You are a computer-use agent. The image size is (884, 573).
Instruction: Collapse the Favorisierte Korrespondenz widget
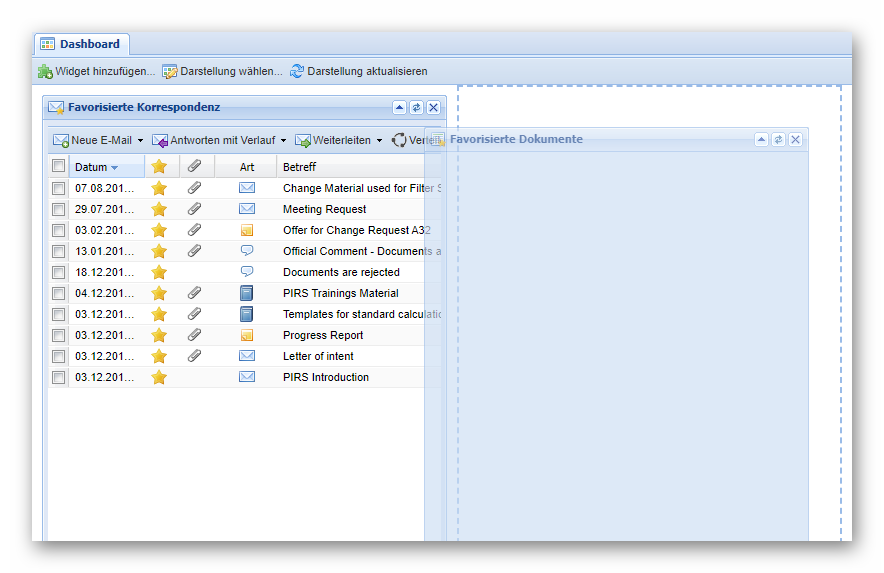coord(399,107)
